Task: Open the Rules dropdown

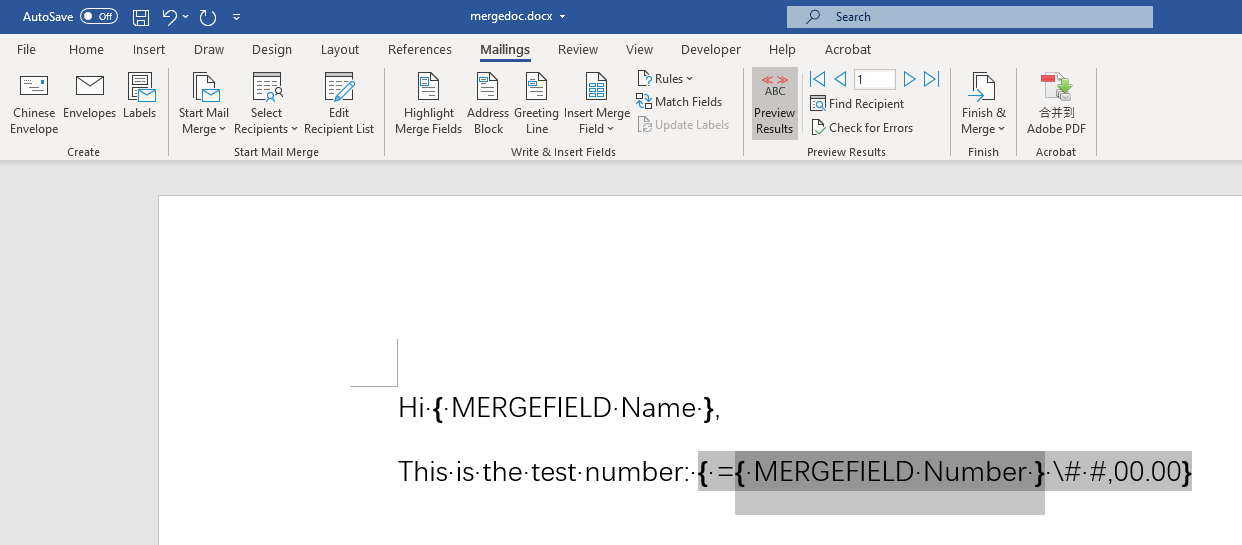Action: [666, 79]
